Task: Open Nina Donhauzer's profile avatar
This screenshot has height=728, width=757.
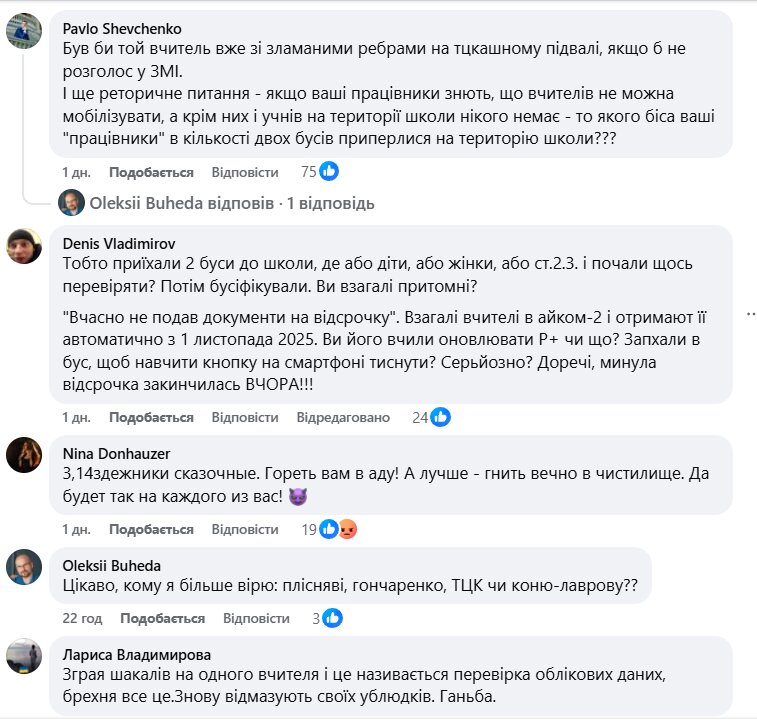Action: coord(24,456)
